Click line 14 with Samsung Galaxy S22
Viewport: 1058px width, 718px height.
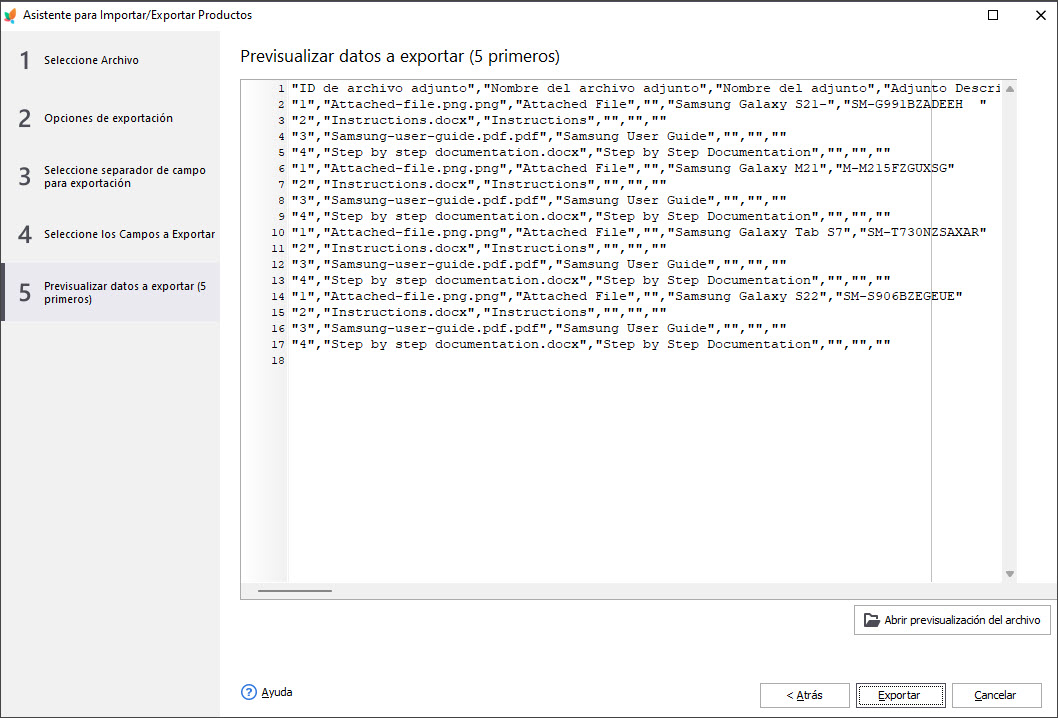click(627, 296)
